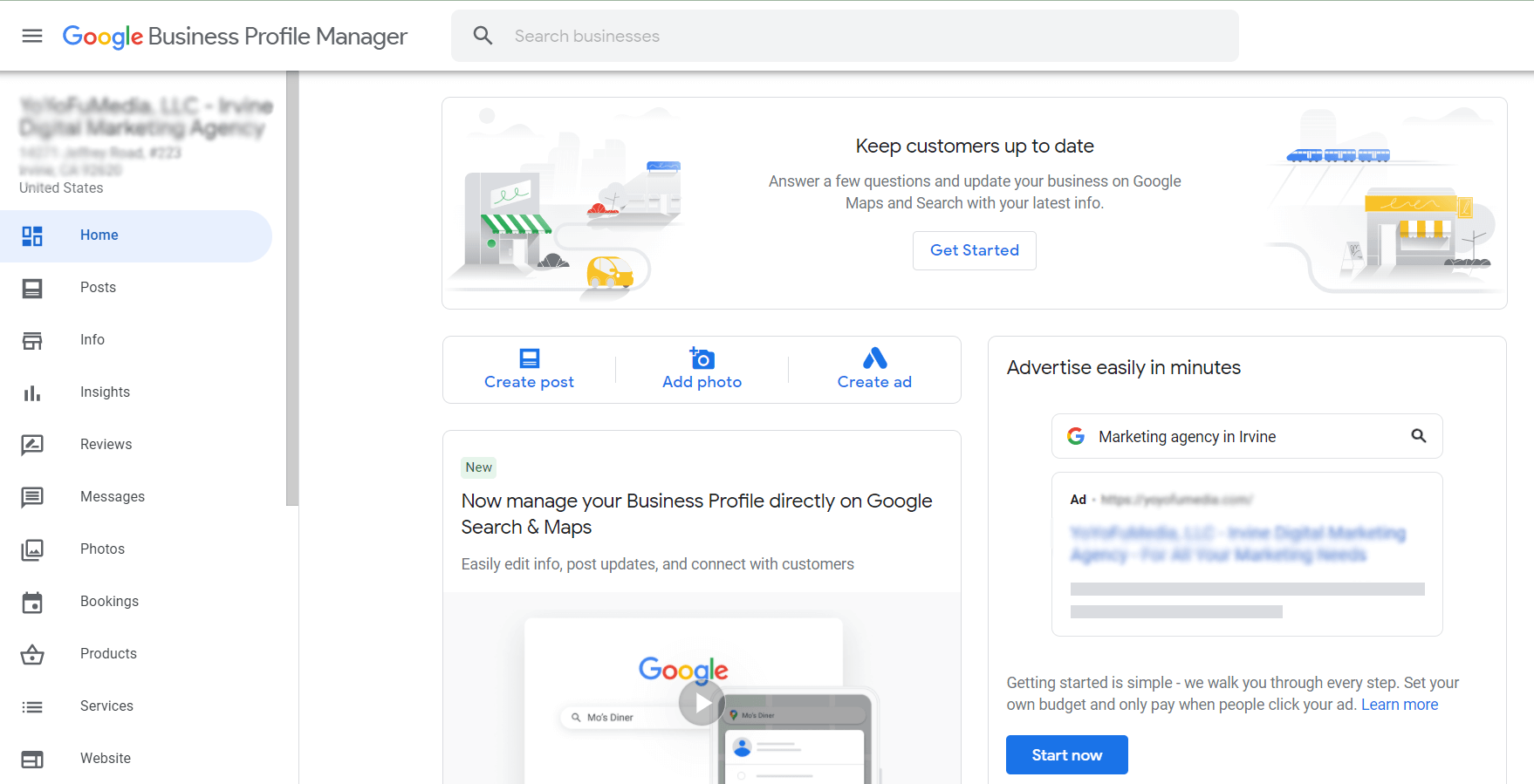The width and height of the screenshot is (1534, 784).
Task: Open the Google Business Profile Manager logo
Action: pos(235,36)
